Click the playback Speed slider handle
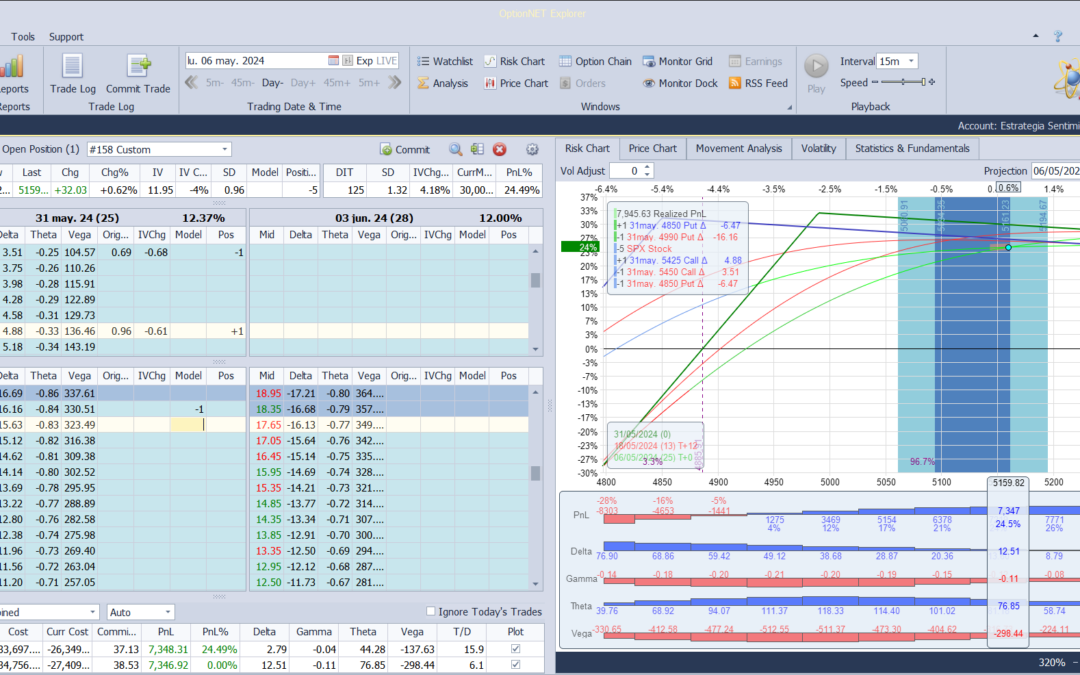The height and width of the screenshot is (675, 1080). tap(924, 82)
